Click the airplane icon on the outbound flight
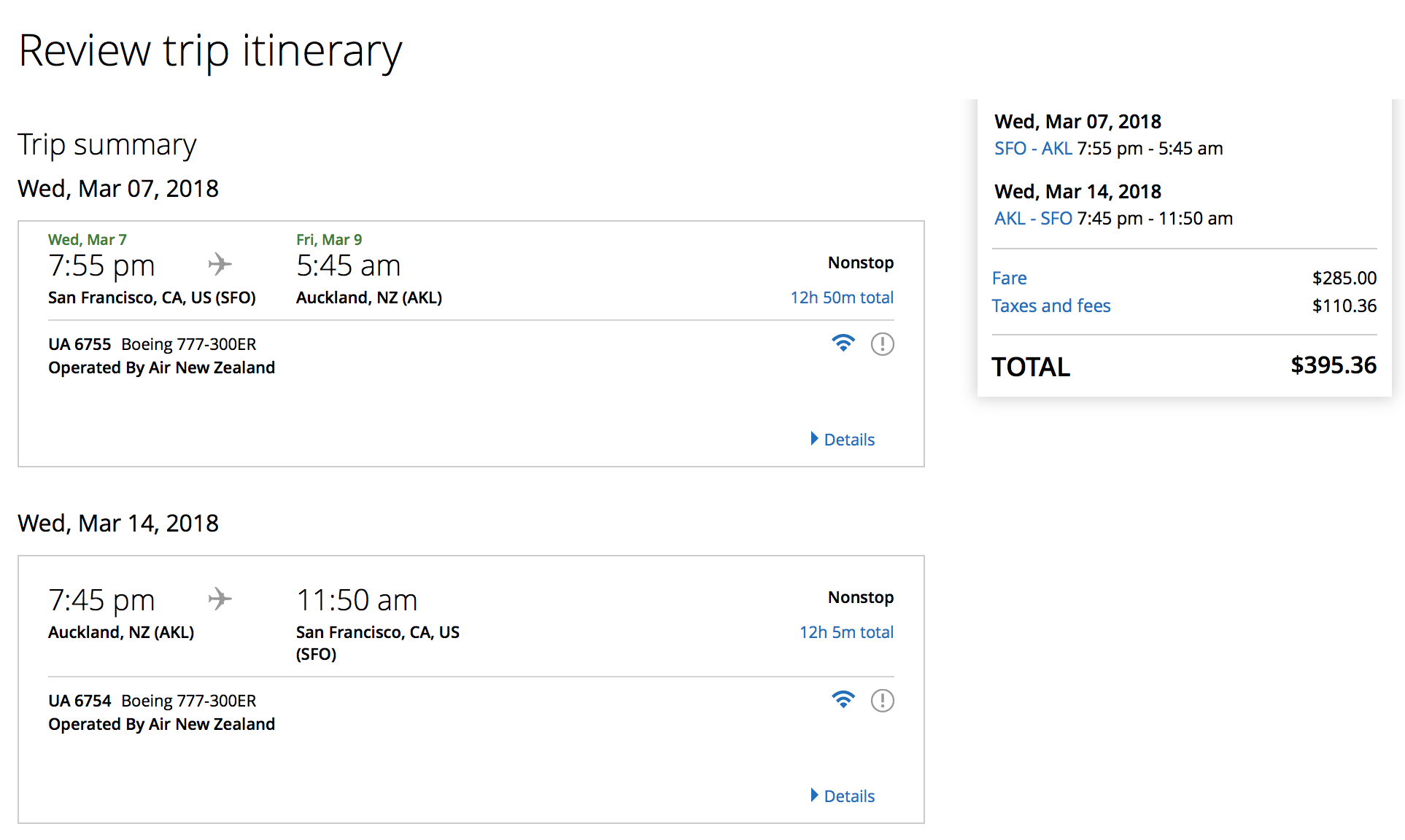The height and width of the screenshot is (840, 1405). 220,264
